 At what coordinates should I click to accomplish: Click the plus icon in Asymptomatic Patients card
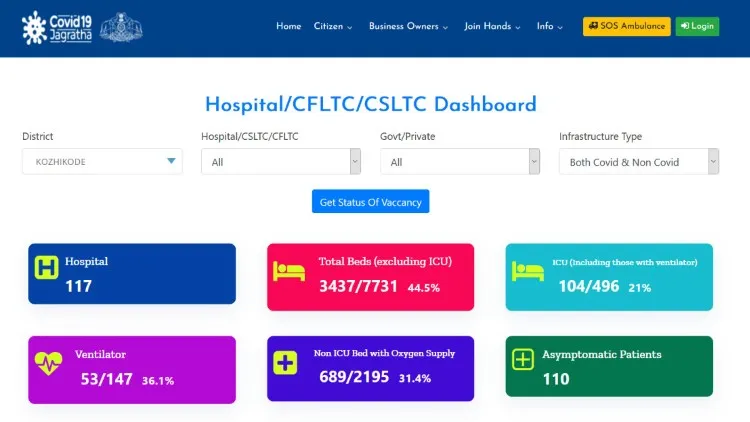click(x=523, y=359)
